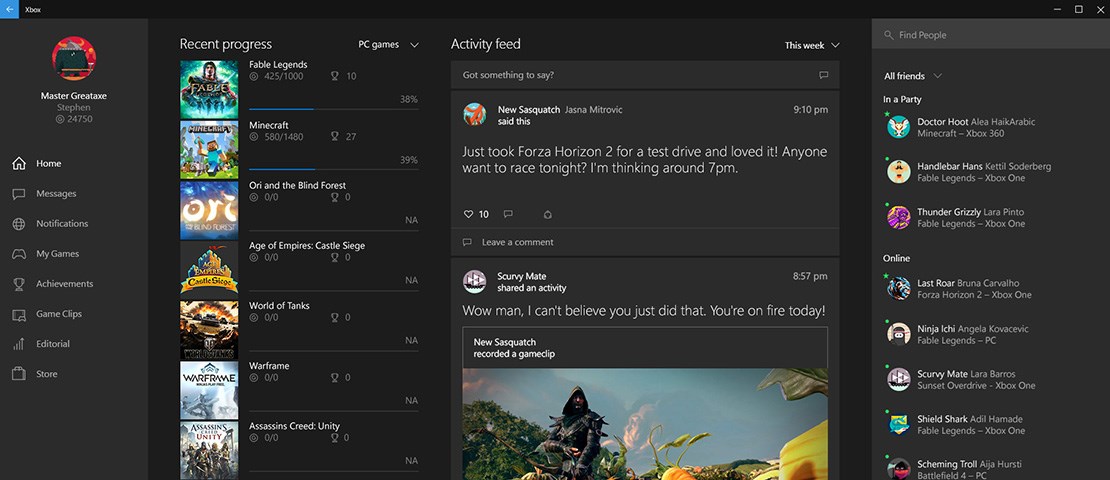Click New Sasquatch avatar in activity feed
Image resolution: width=1110 pixels, height=480 pixels.
click(x=474, y=114)
